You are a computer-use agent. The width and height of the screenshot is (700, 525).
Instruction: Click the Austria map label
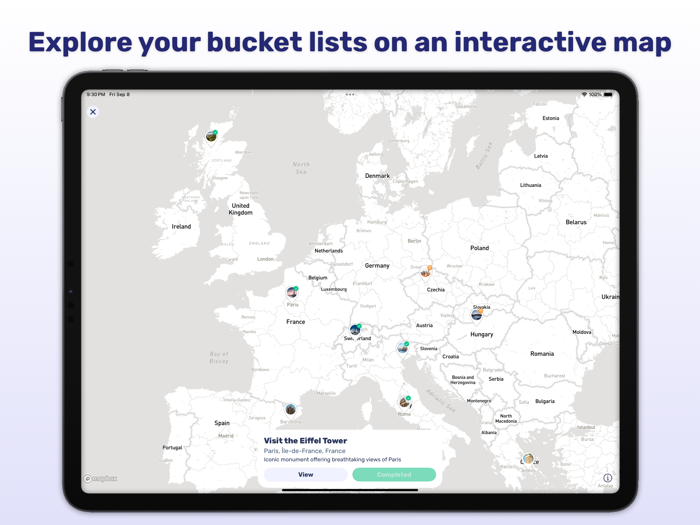[x=424, y=325]
